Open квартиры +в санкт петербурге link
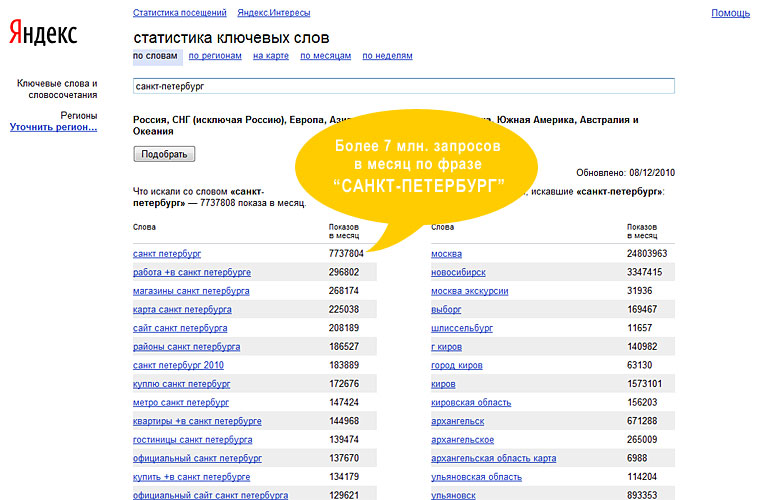 pos(197,421)
